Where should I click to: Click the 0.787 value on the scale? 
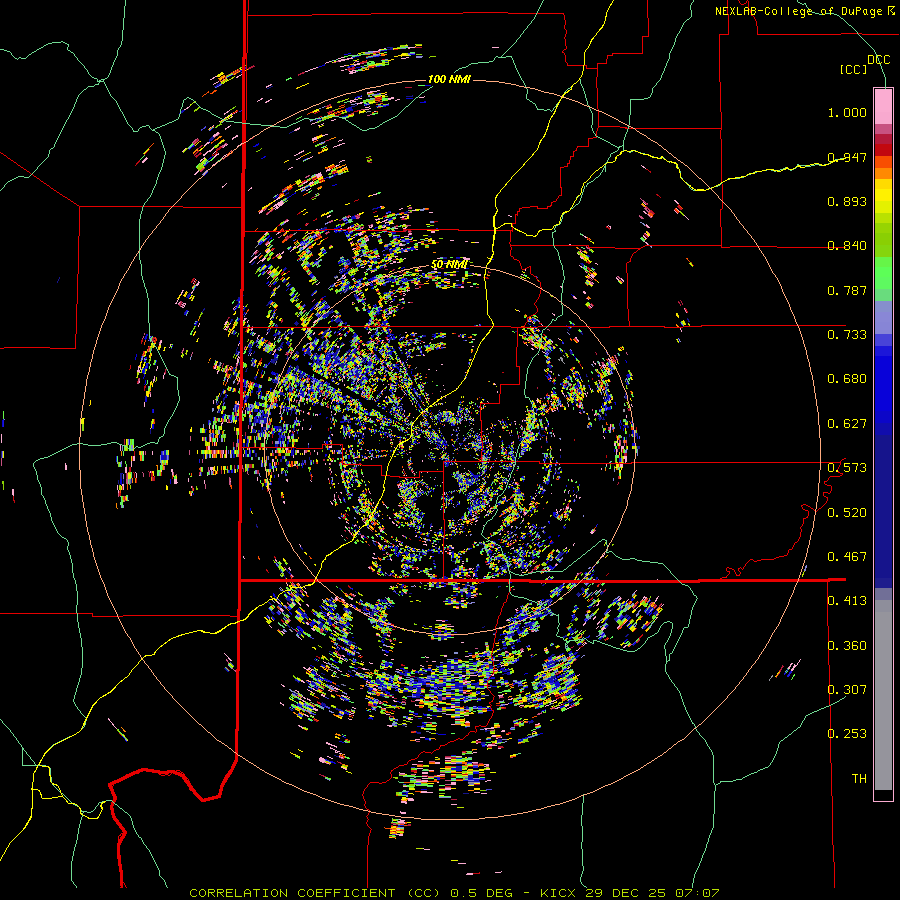click(x=847, y=290)
